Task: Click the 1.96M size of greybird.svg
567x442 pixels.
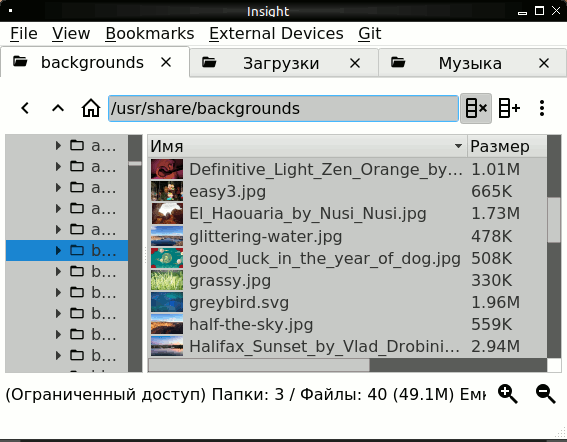Action: tap(495, 302)
